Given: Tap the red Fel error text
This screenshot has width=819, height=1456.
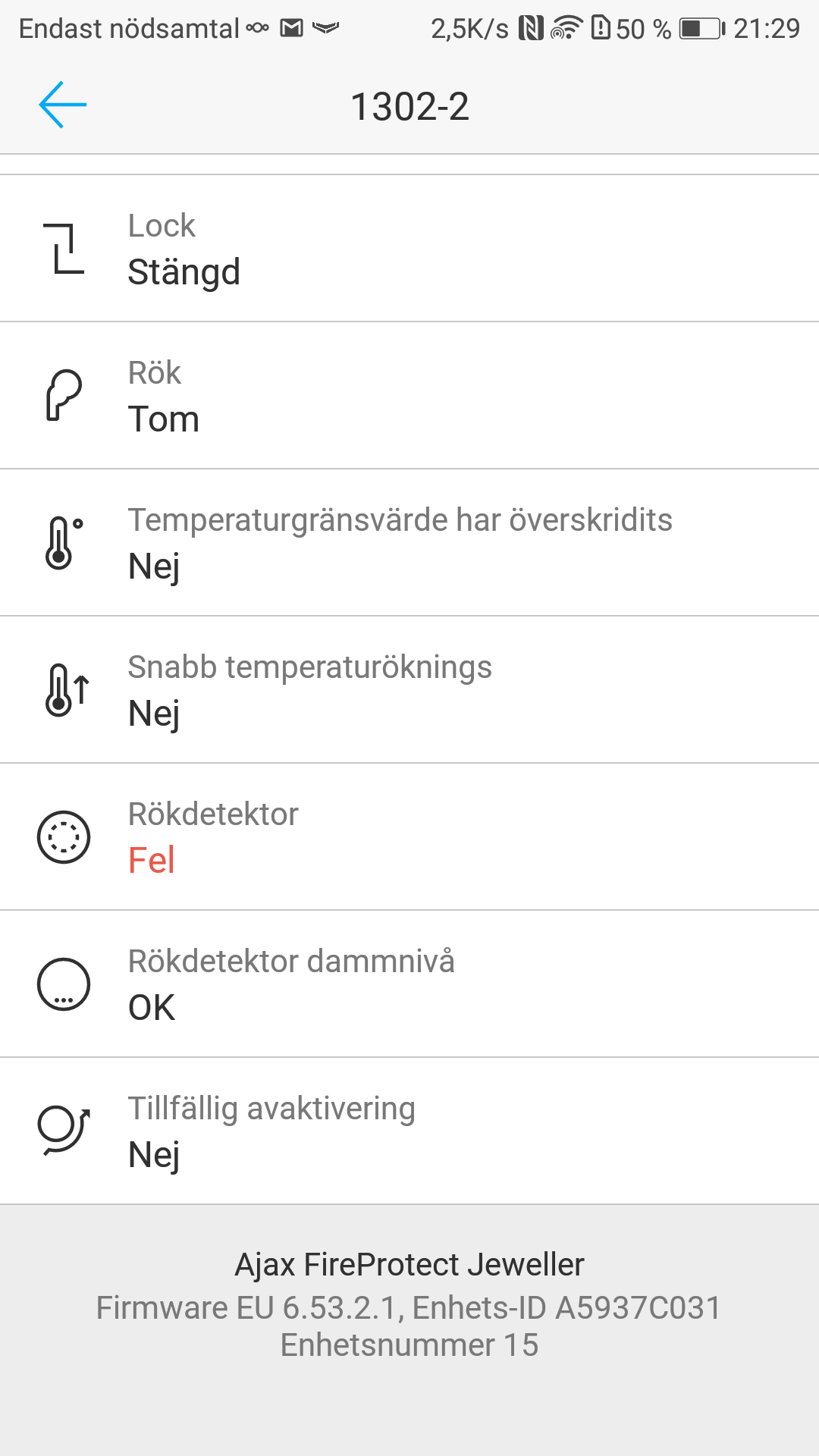Looking at the screenshot, I should point(152,860).
